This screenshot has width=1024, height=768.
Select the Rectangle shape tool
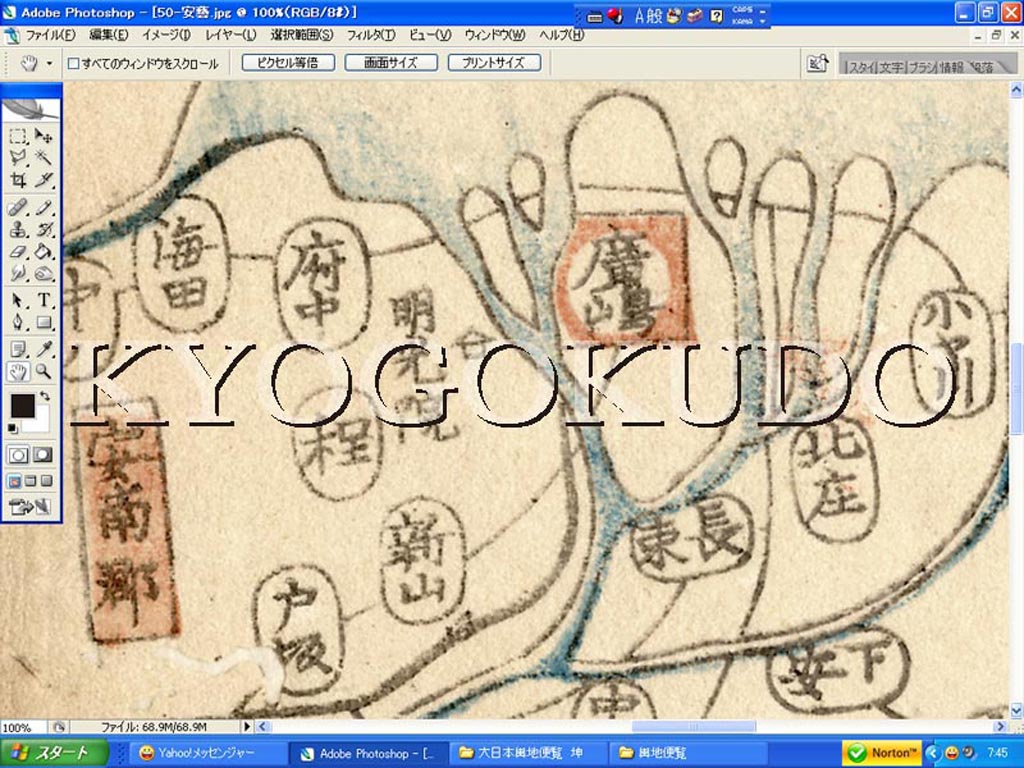point(43,323)
